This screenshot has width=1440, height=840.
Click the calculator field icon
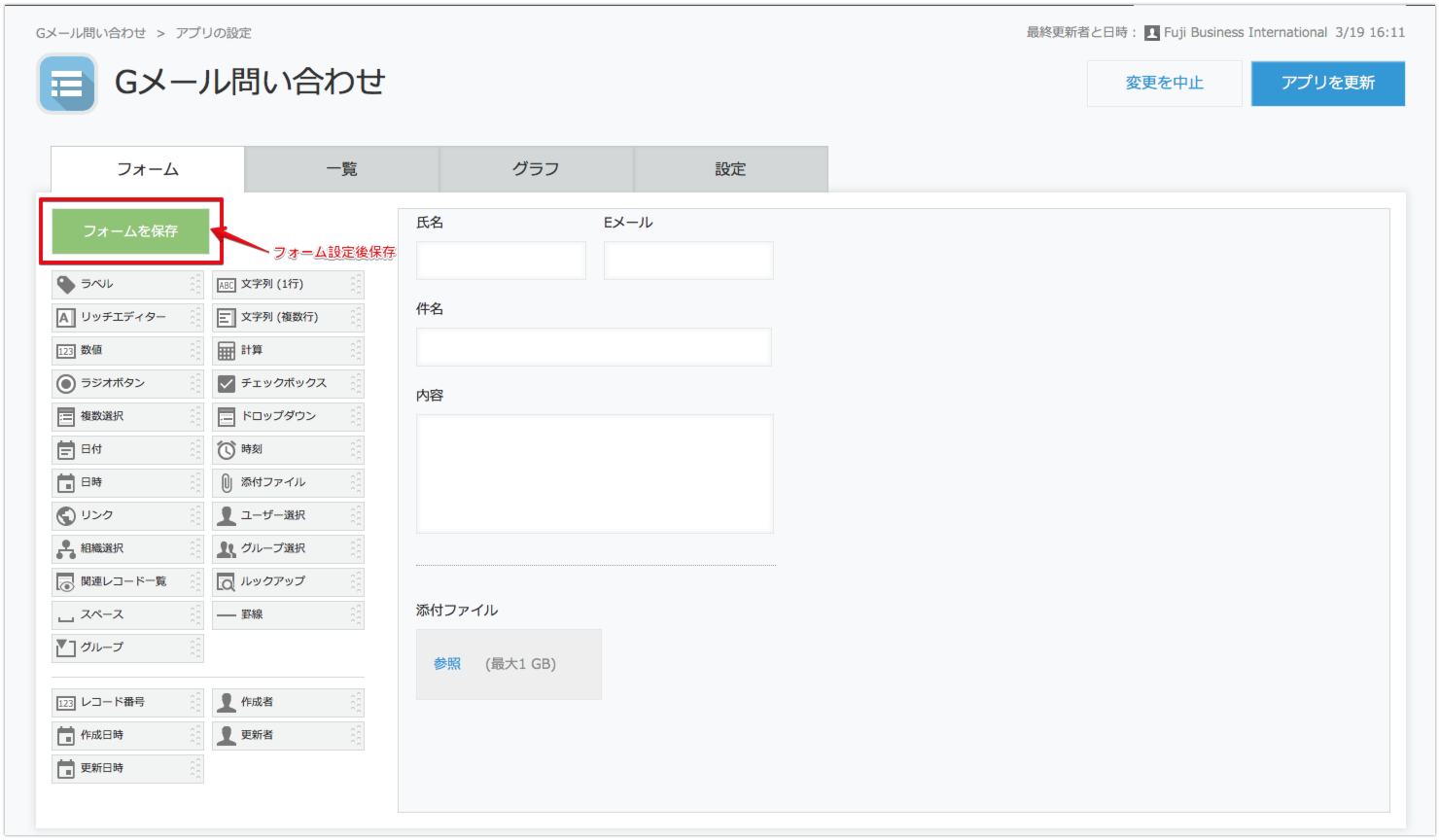(227, 351)
